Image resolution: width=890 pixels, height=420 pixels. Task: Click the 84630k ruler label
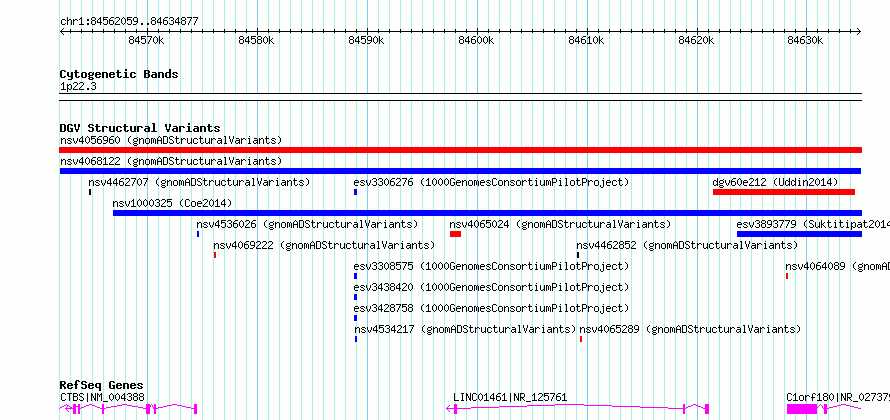point(805,40)
